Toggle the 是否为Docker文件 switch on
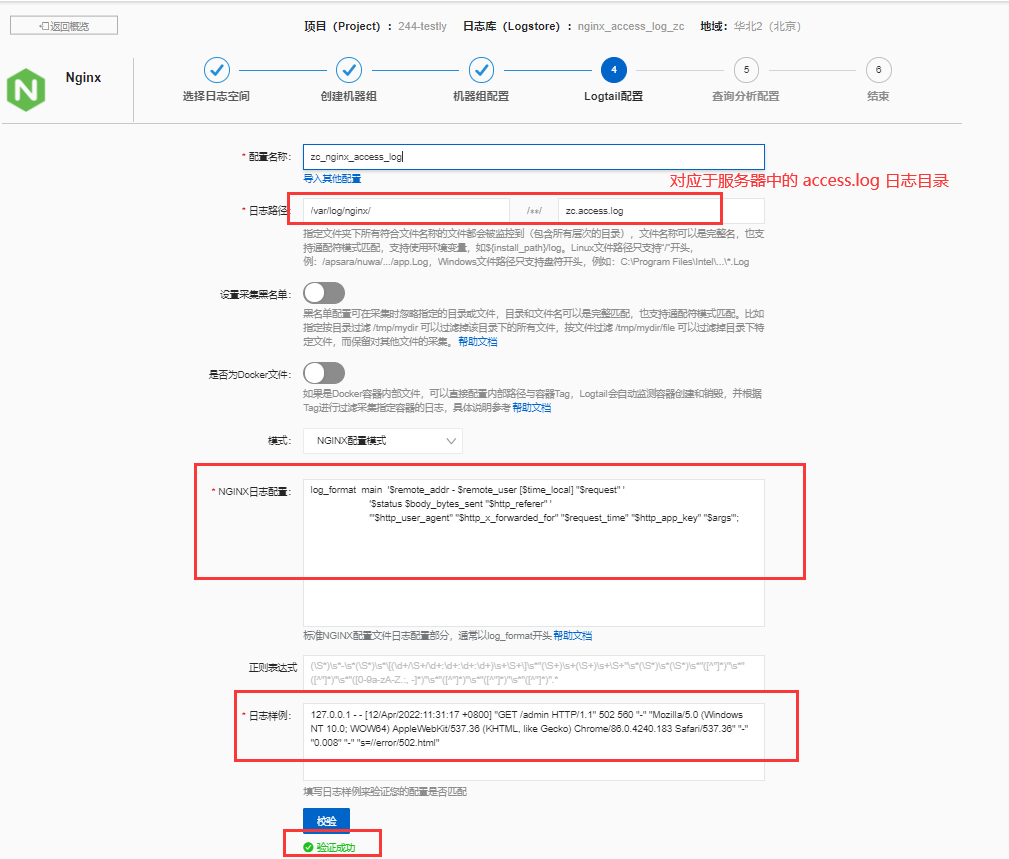Screen dimensions: 1009x859 323,372
